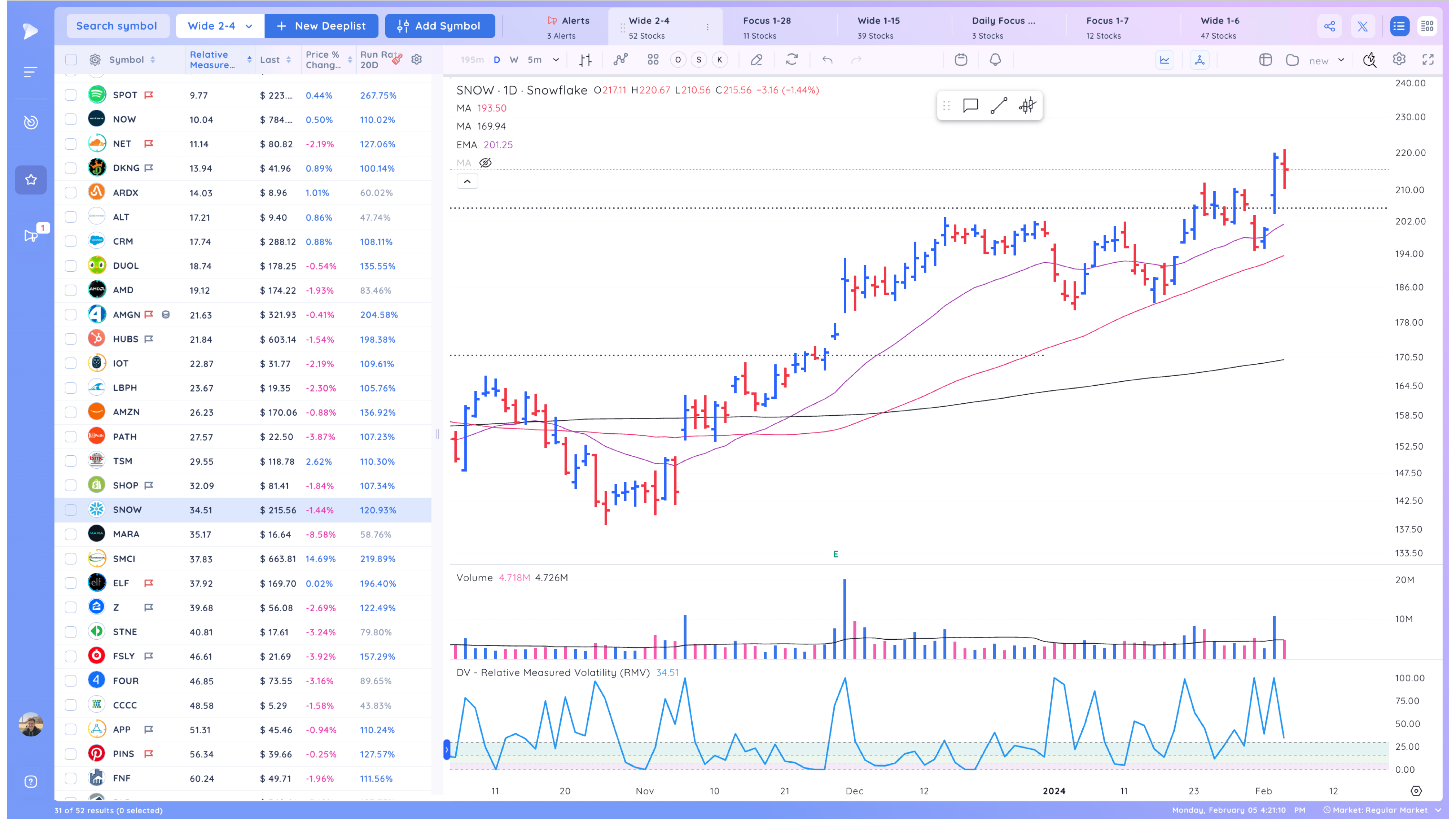
Task: Sort by Price % Change column
Action: [328, 59]
